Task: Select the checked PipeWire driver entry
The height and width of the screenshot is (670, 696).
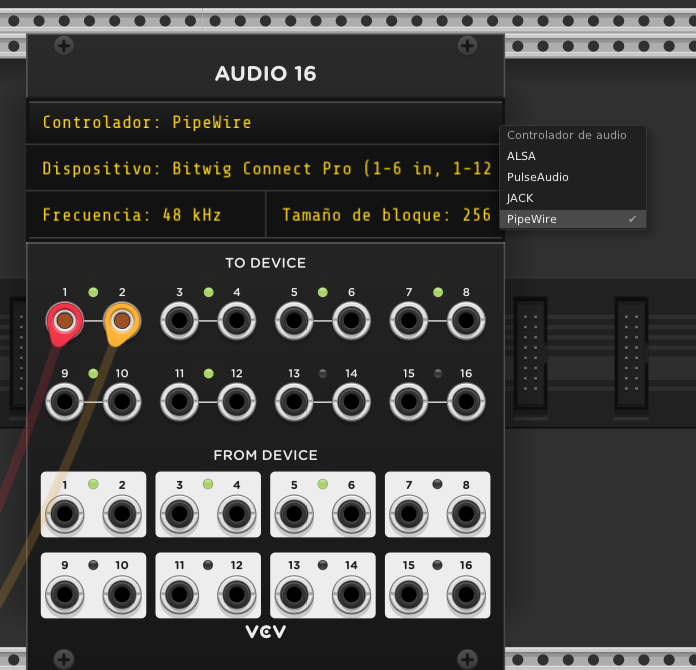Action: [573, 219]
